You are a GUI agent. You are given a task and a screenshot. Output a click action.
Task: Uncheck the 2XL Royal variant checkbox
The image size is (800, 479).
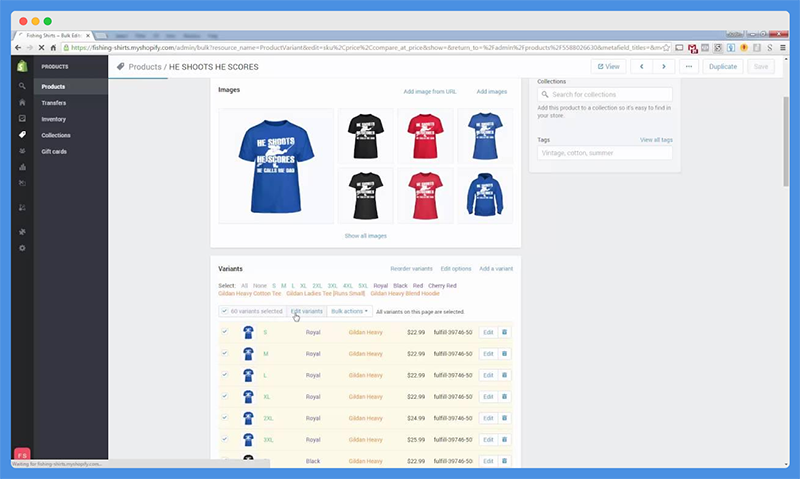point(224,417)
